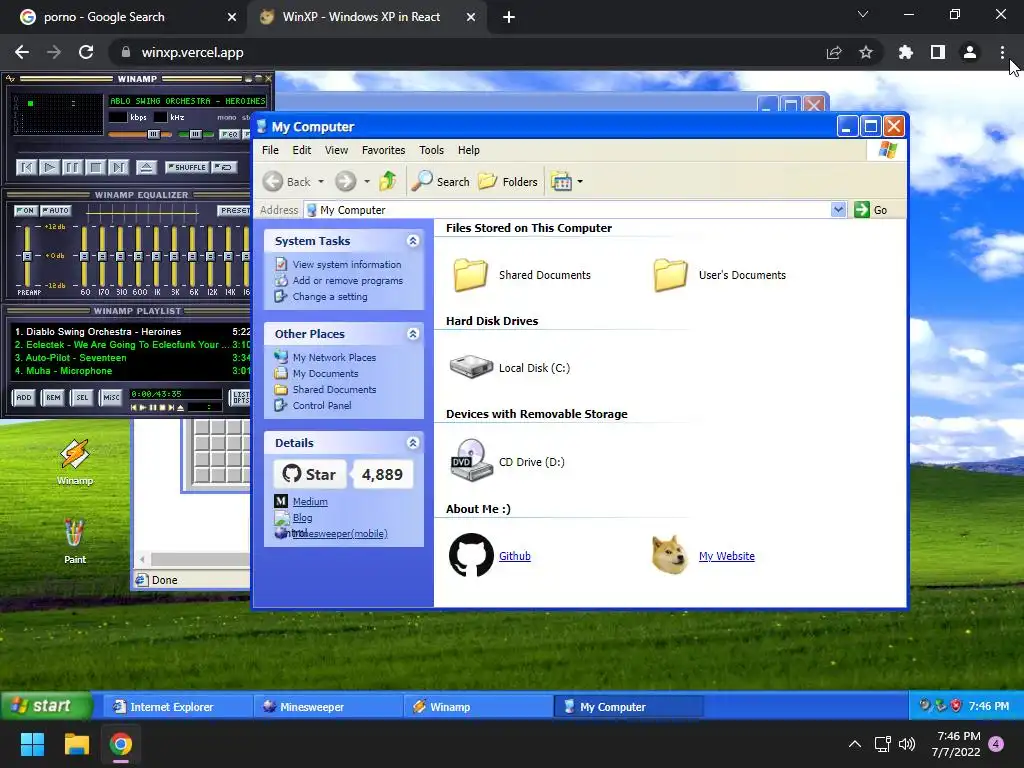This screenshot has height=768, width=1024.
Task: Toggle Winamp repeat mode
Action: 225,167
